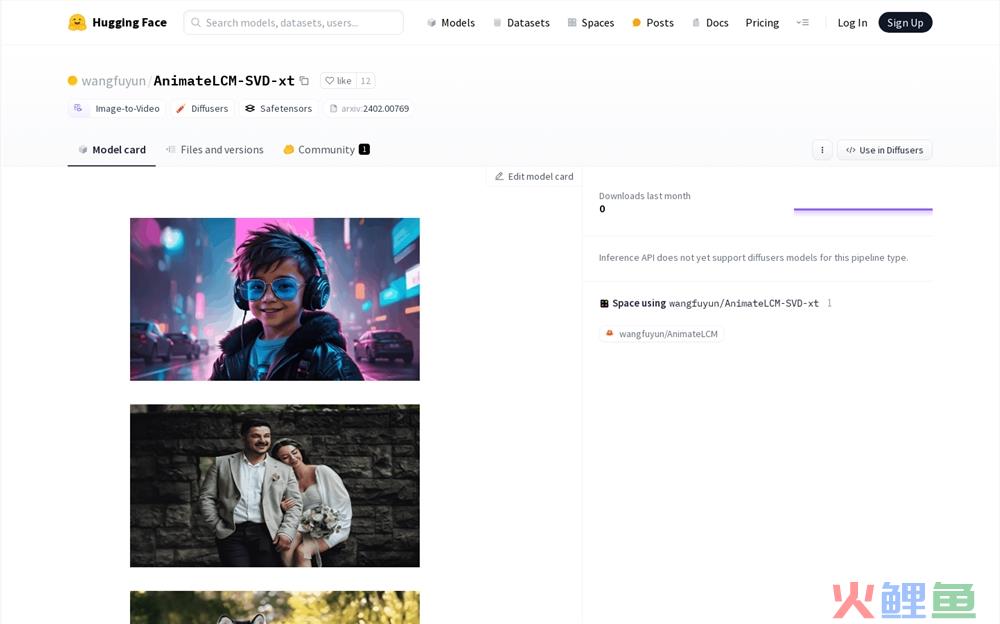The width and height of the screenshot is (1000, 624).
Task: Click the Space using dice icon
Action: coord(604,304)
